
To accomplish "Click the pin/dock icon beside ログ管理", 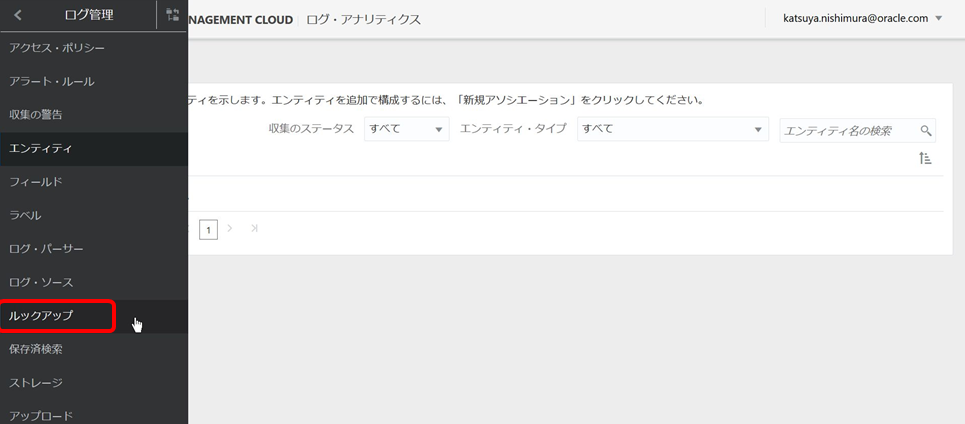I will click(172, 15).
